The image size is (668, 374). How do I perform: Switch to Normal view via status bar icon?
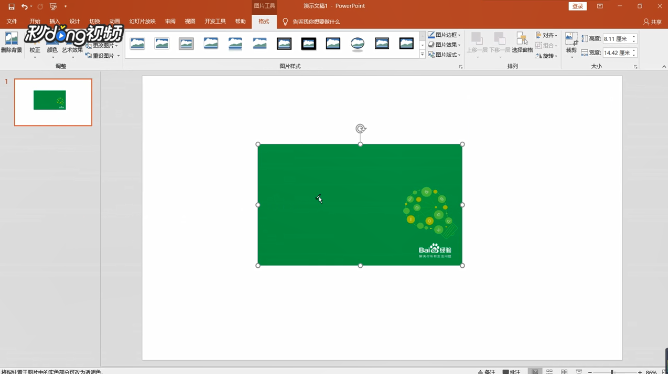pyautogui.click(x=535, y=371)
